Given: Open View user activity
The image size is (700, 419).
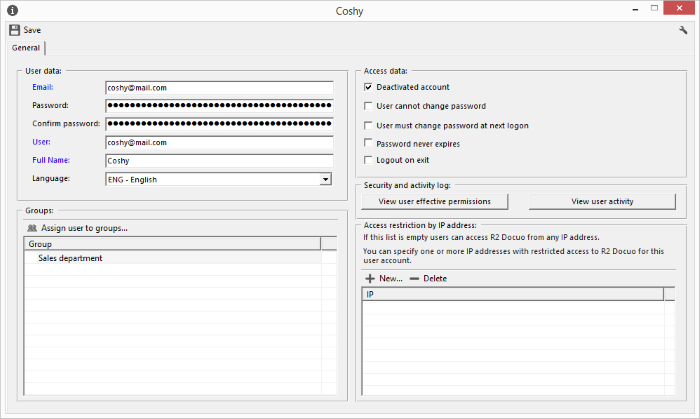Looking at the screenshot, I should pos(602,201).
